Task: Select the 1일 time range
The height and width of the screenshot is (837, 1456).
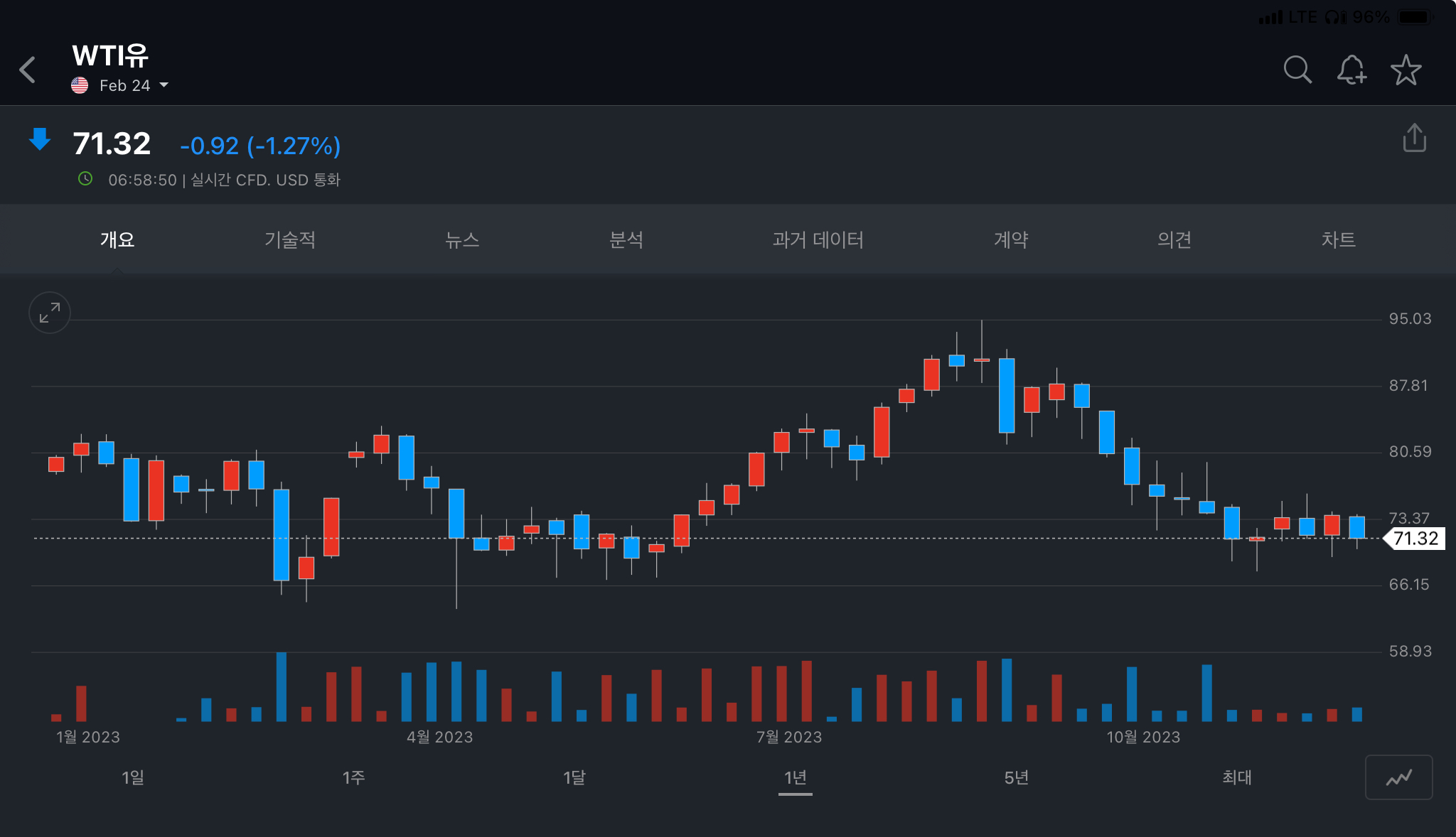Action: click(x=133, y=777)
